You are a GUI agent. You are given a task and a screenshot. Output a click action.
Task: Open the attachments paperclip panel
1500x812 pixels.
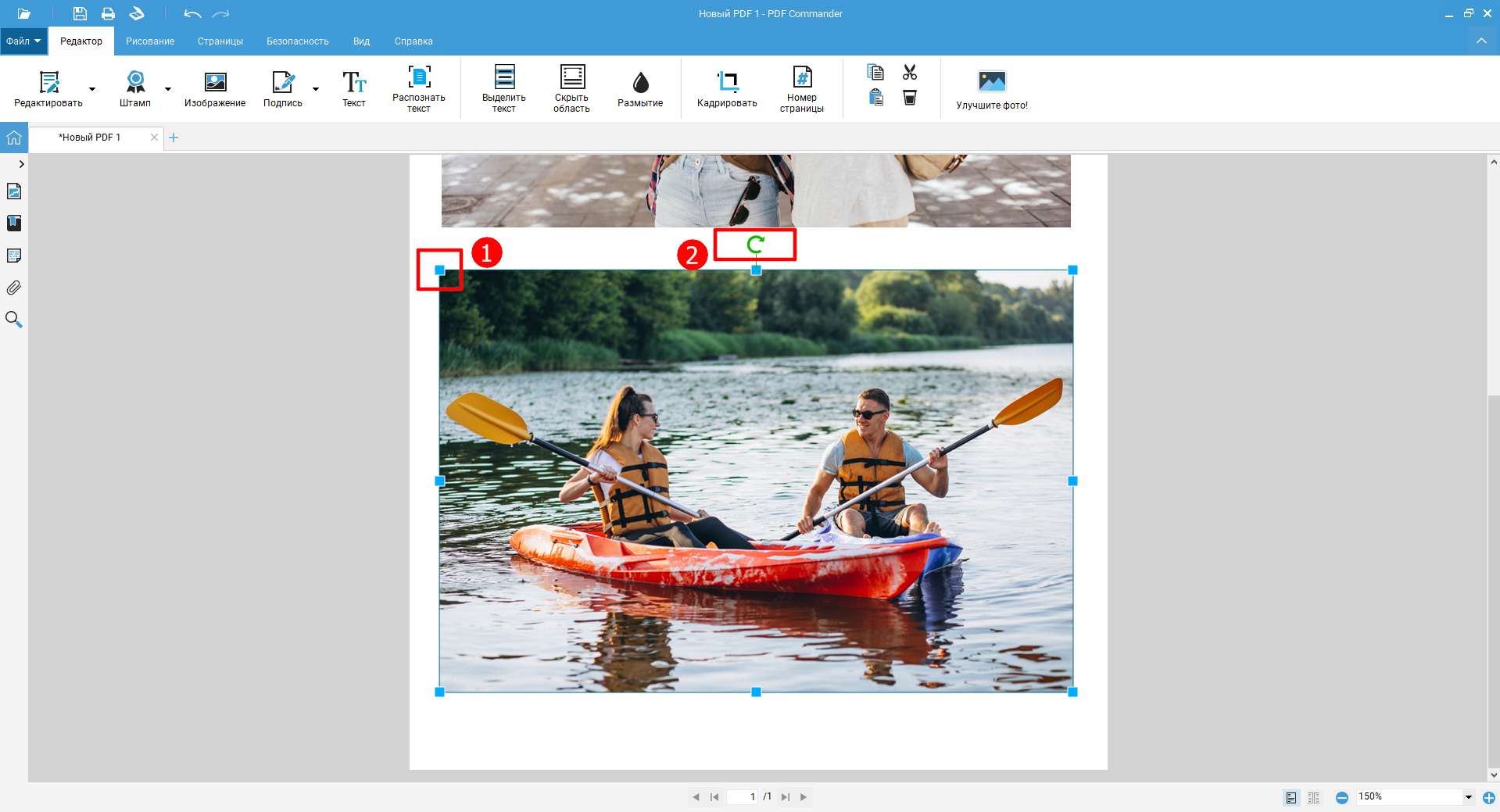(14, 288)
